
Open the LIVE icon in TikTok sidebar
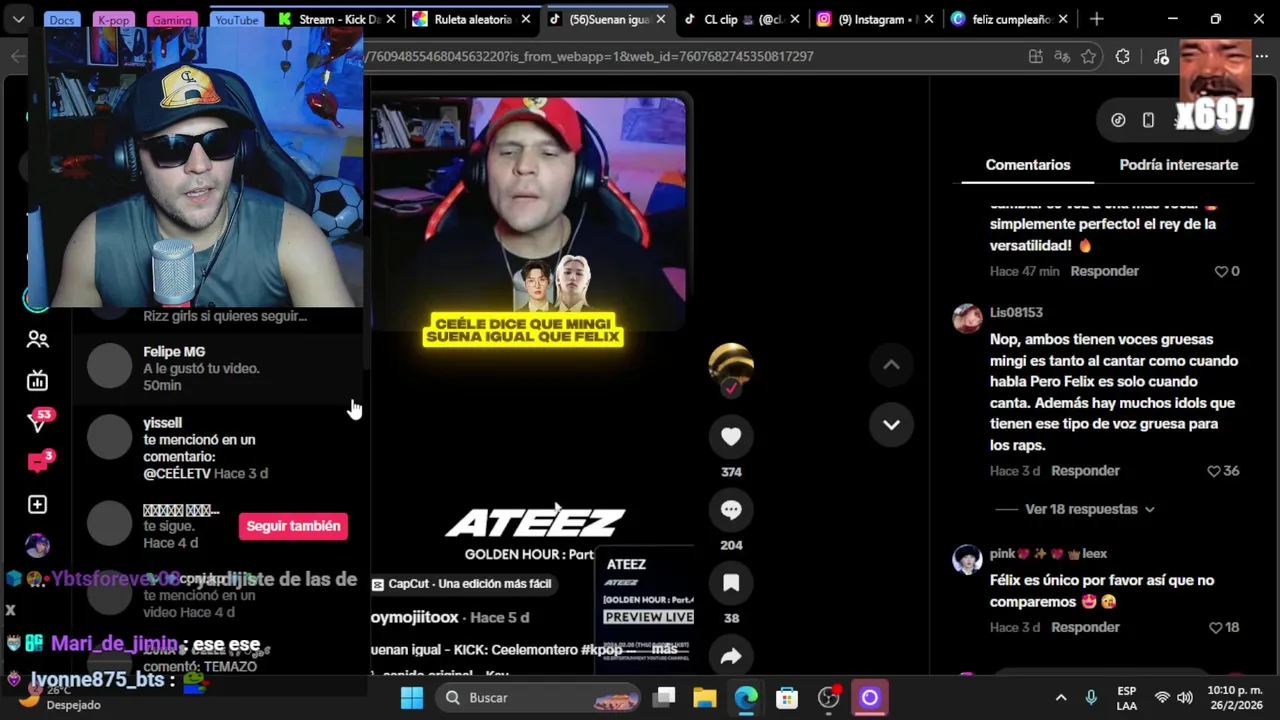(x=38, y=381)
